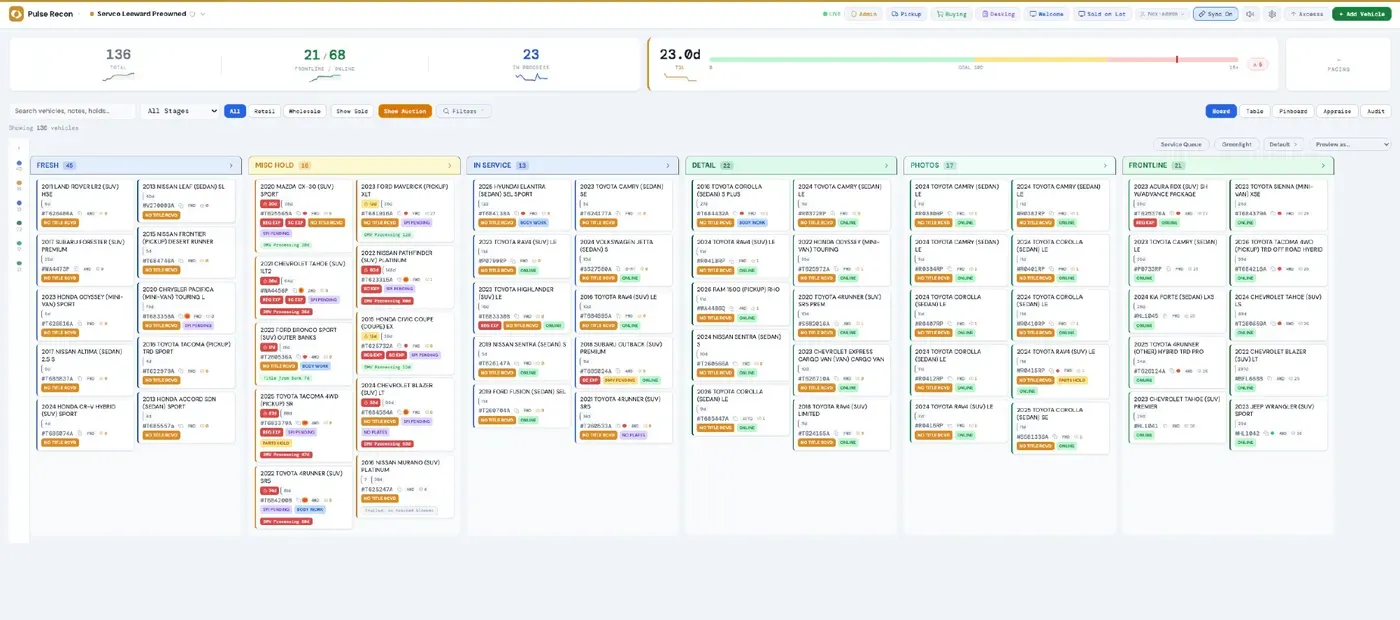Select the All vehicles filter

tap(235, 111)
